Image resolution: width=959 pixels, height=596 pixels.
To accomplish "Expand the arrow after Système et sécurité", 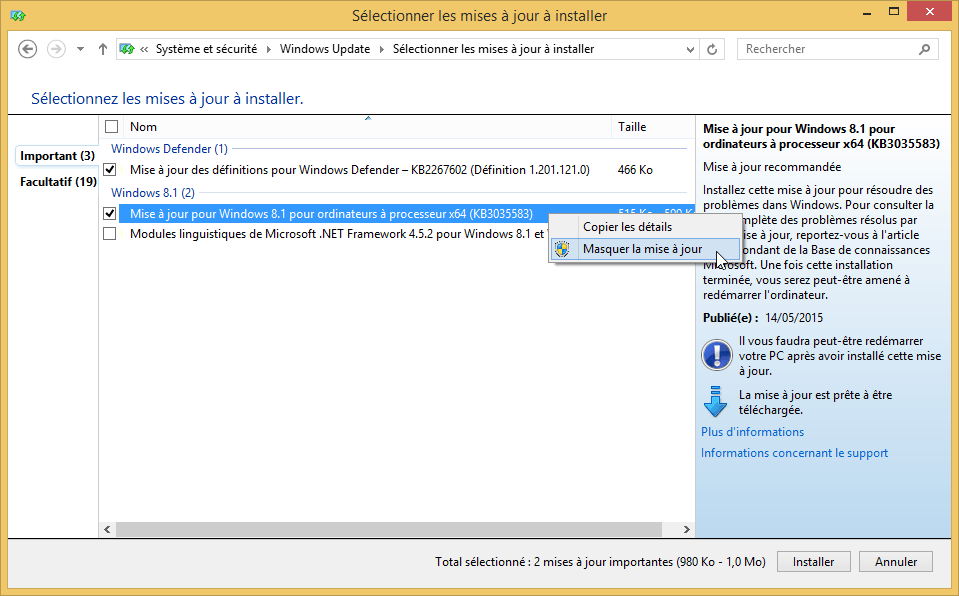I will click(268, 49).
